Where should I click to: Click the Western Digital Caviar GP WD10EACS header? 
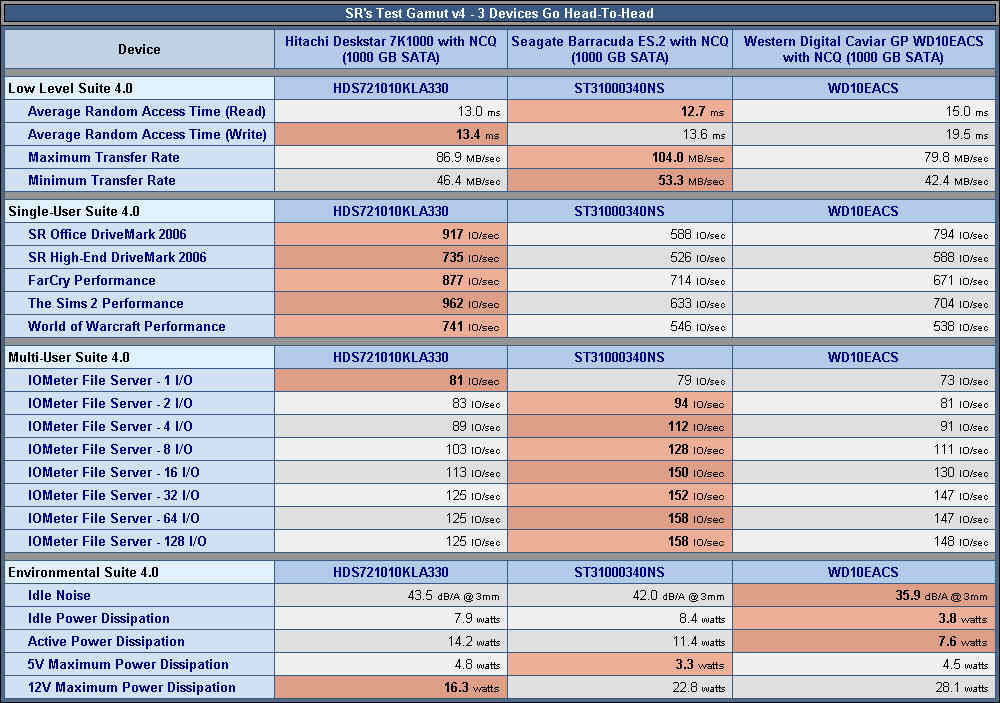pos(863,49)
